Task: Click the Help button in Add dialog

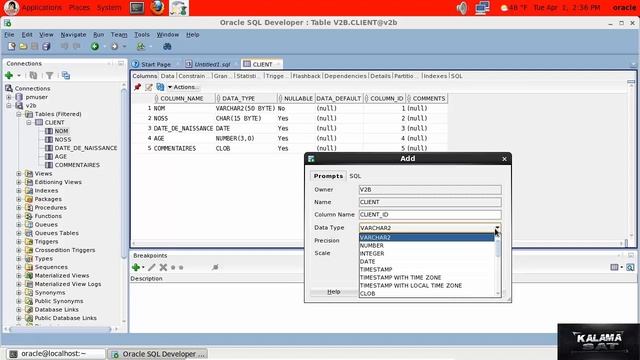Action: click(333, 292)
